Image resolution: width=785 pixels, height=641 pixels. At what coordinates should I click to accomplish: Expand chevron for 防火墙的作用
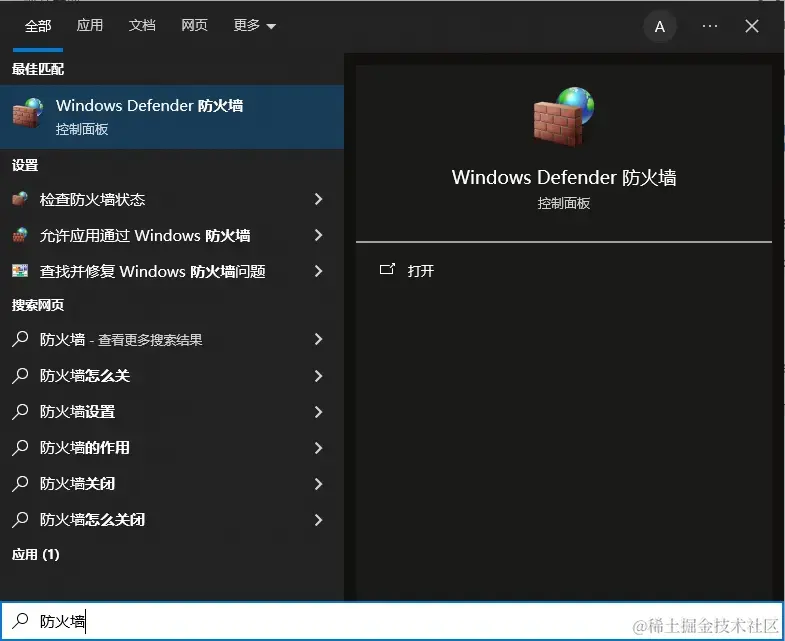point(318,448)
